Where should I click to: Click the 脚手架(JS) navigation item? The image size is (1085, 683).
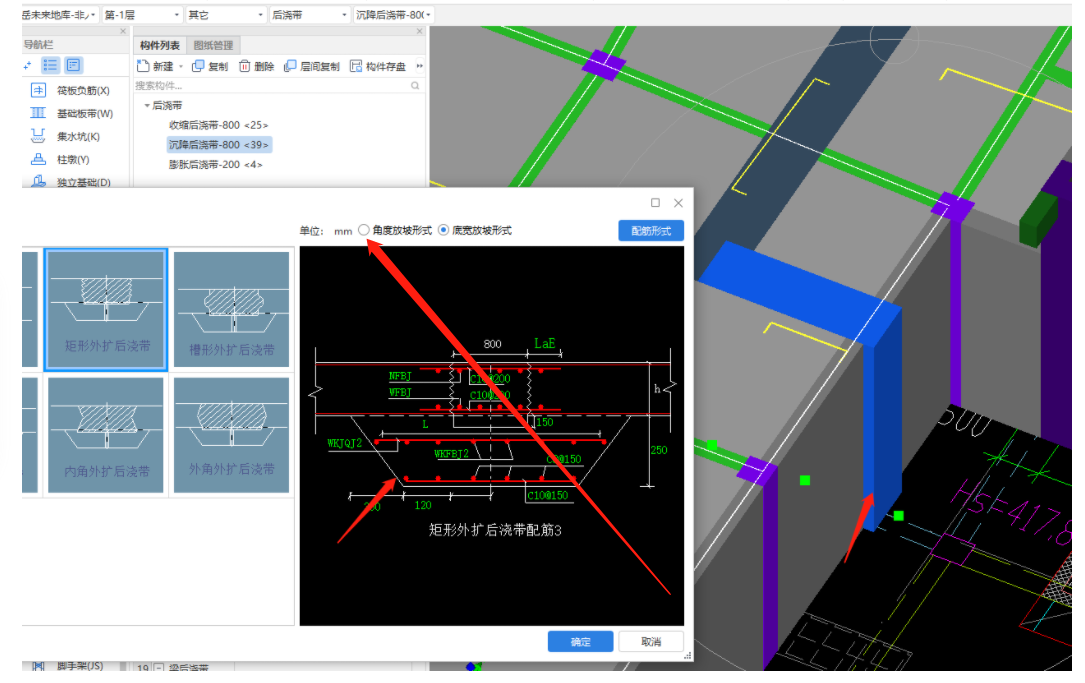80,666
